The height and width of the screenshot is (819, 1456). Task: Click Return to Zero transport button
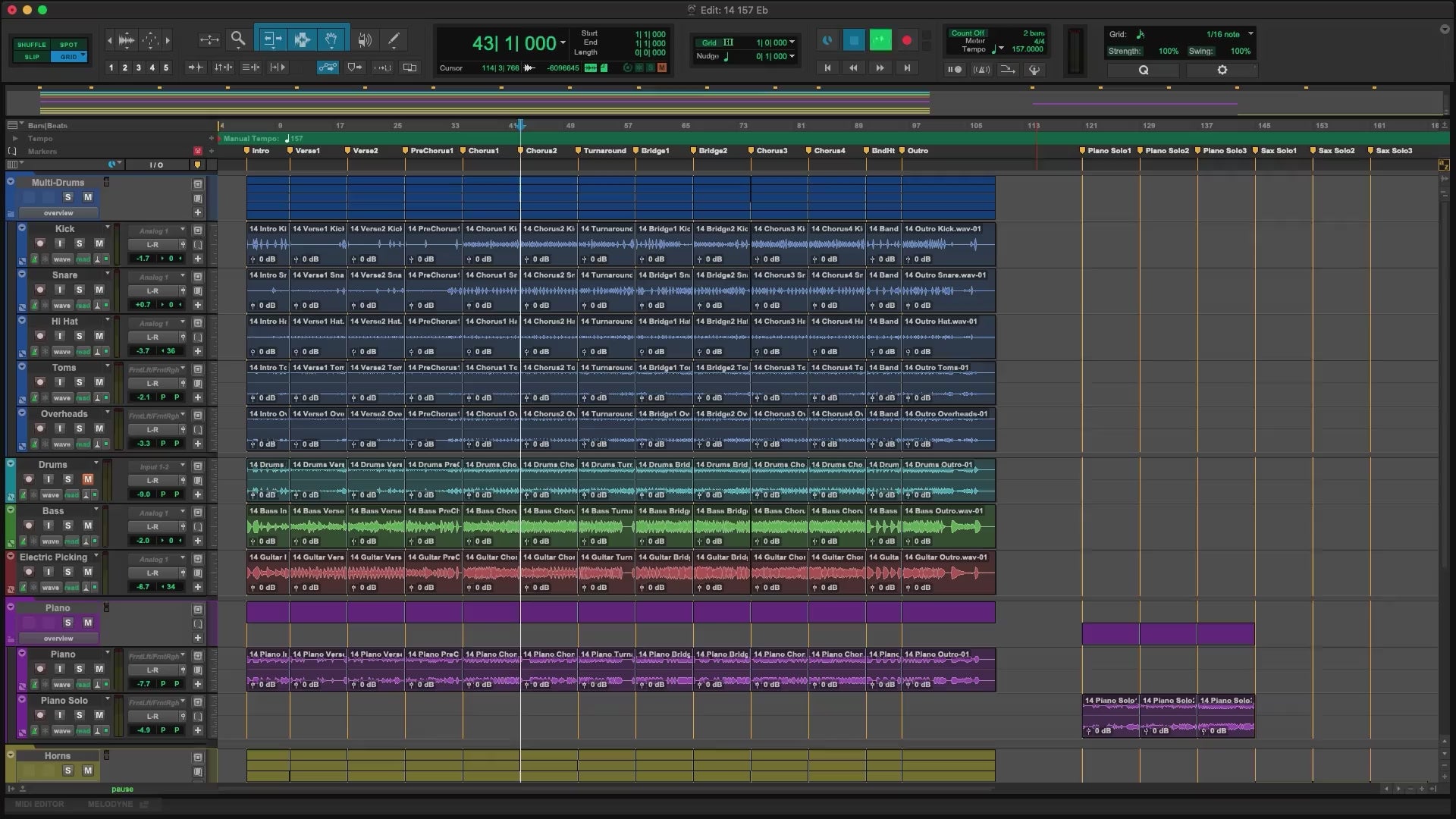tap(827, 68)
